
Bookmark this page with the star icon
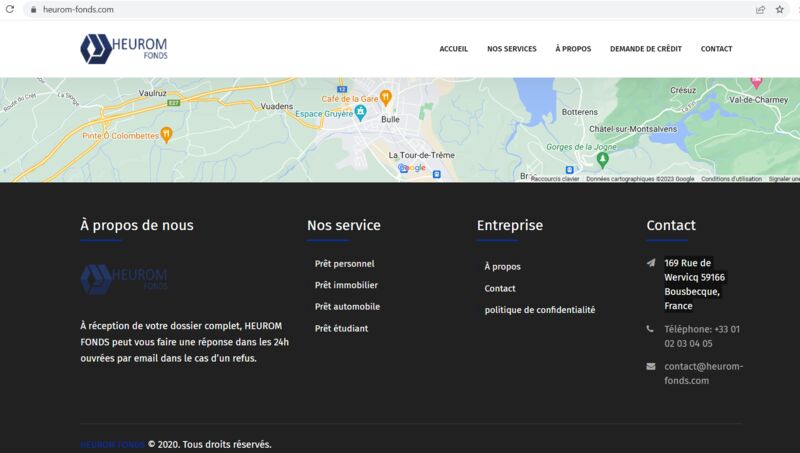[778, 9]
